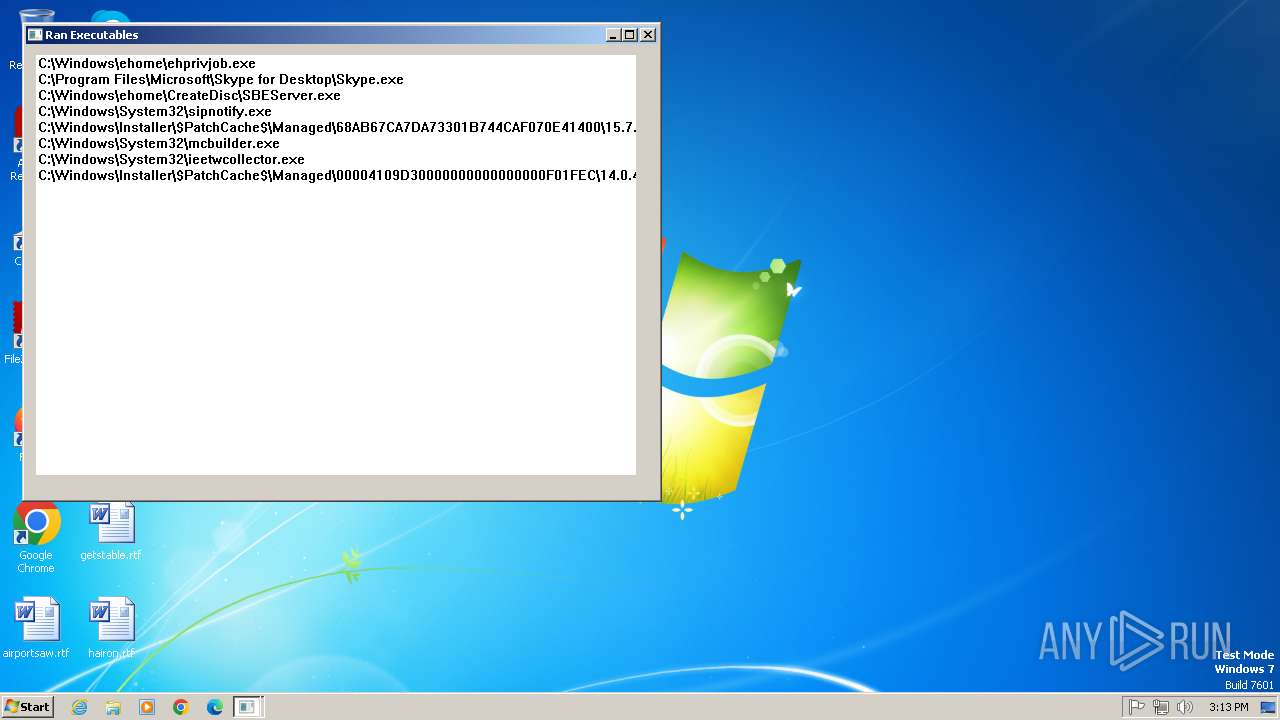This screenshot has width=1280, height=720.
Task: Launch Internet Explorer from the taskbar
Action: tap(79, 707)
